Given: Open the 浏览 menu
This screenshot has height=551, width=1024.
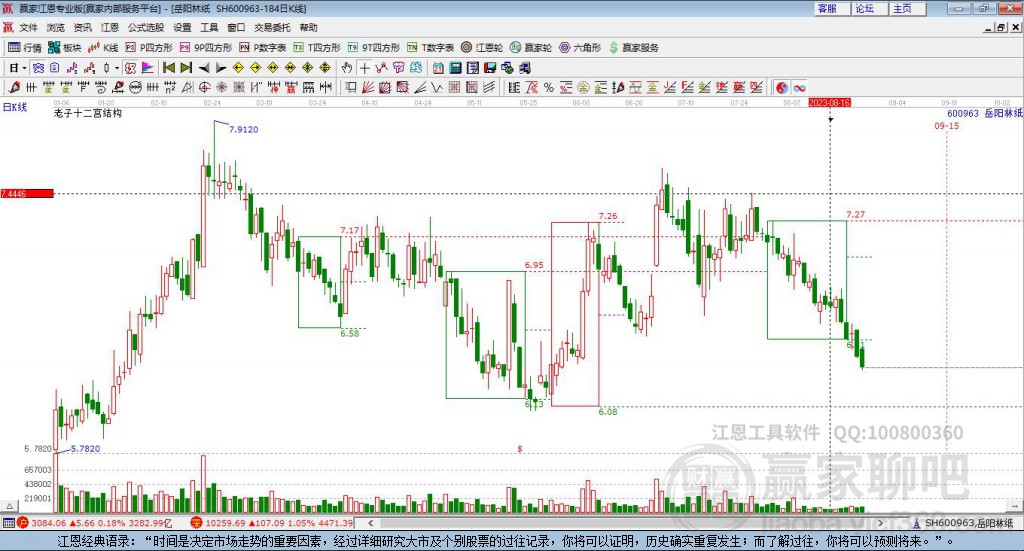Looking at the screenshot, I should pos(56,27).
